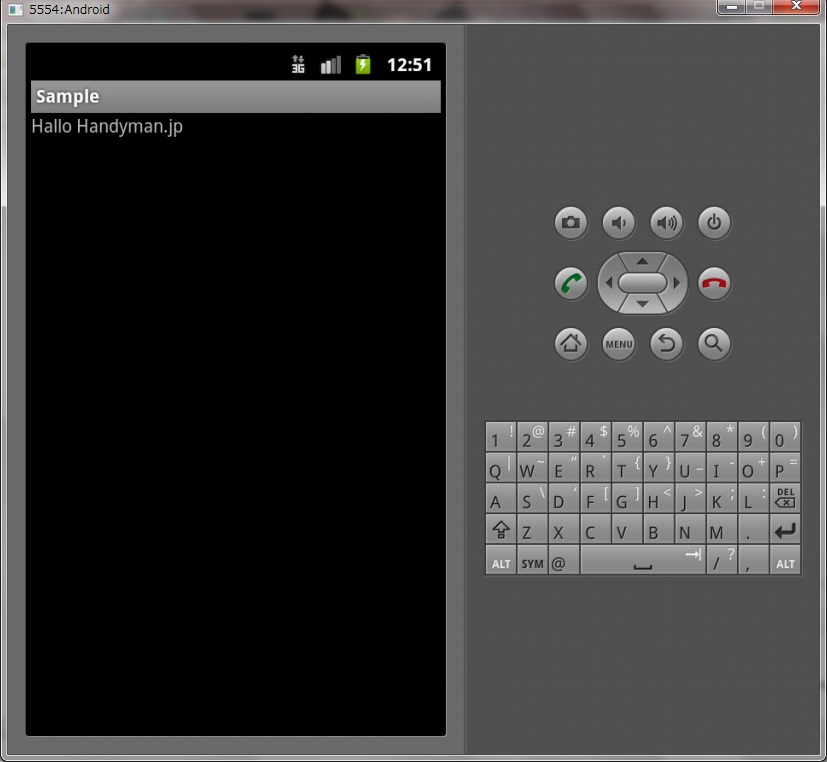Minimize the emulator window
827x762 pixels.
(732, 6)
